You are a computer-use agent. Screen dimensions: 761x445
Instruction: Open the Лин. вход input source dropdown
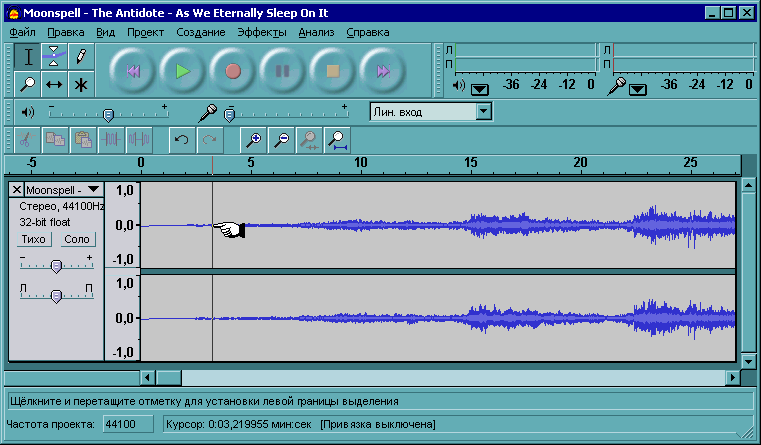pyautogui.click(x=483, y=112)
